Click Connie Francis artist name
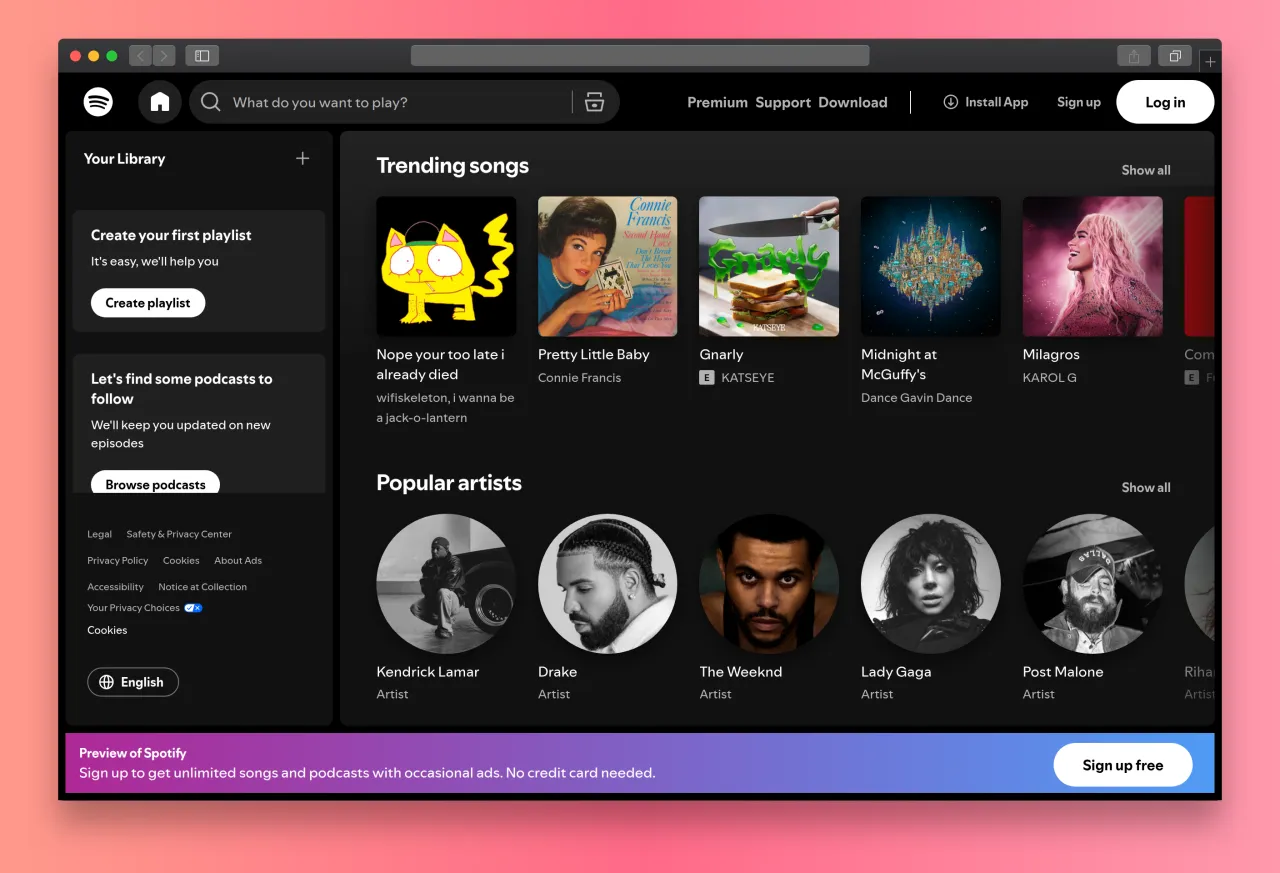The width and height of the screenshot is (1280, 873). [580, 378]
